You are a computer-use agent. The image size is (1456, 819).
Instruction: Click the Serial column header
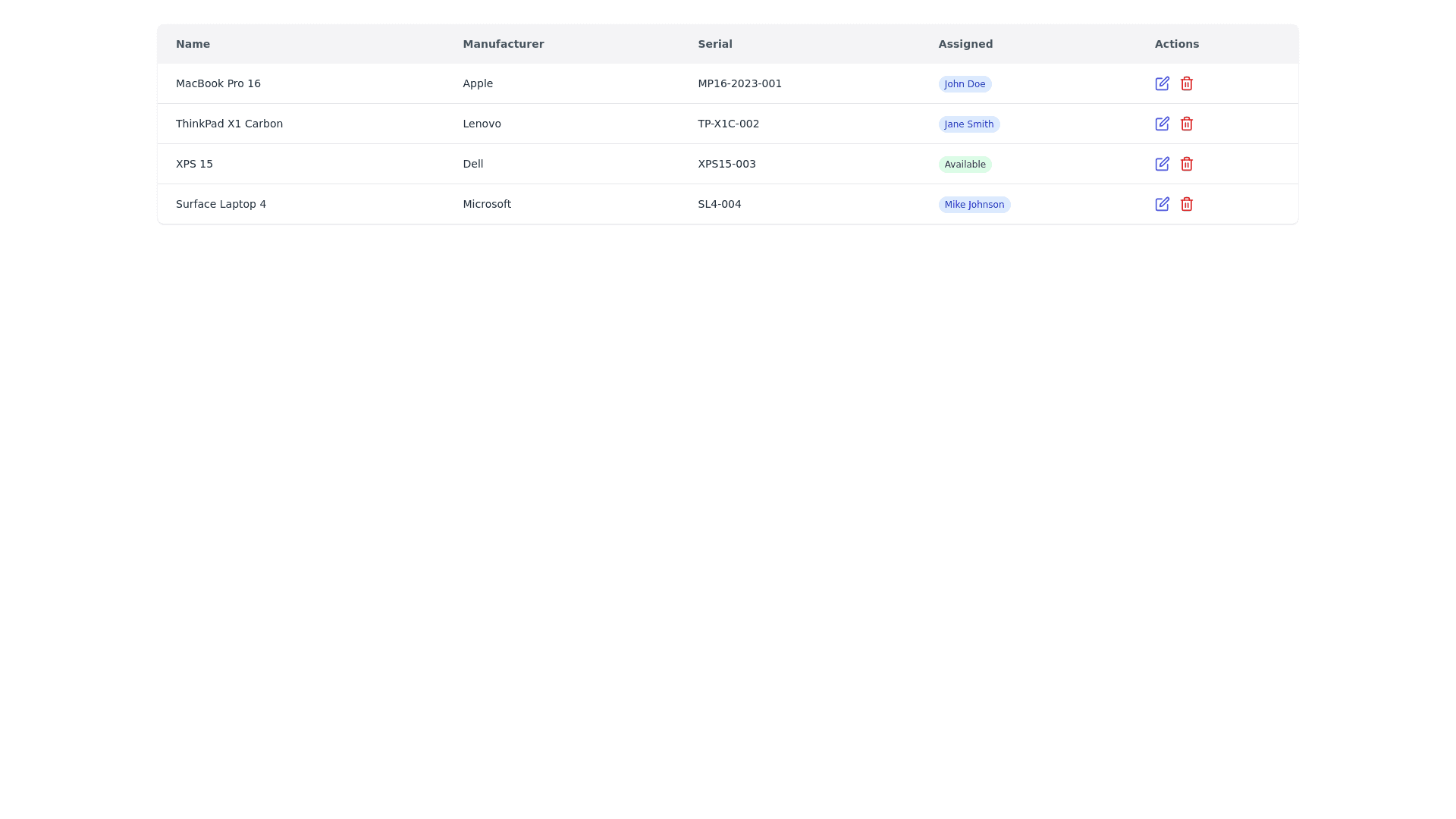tap(714, 44)
